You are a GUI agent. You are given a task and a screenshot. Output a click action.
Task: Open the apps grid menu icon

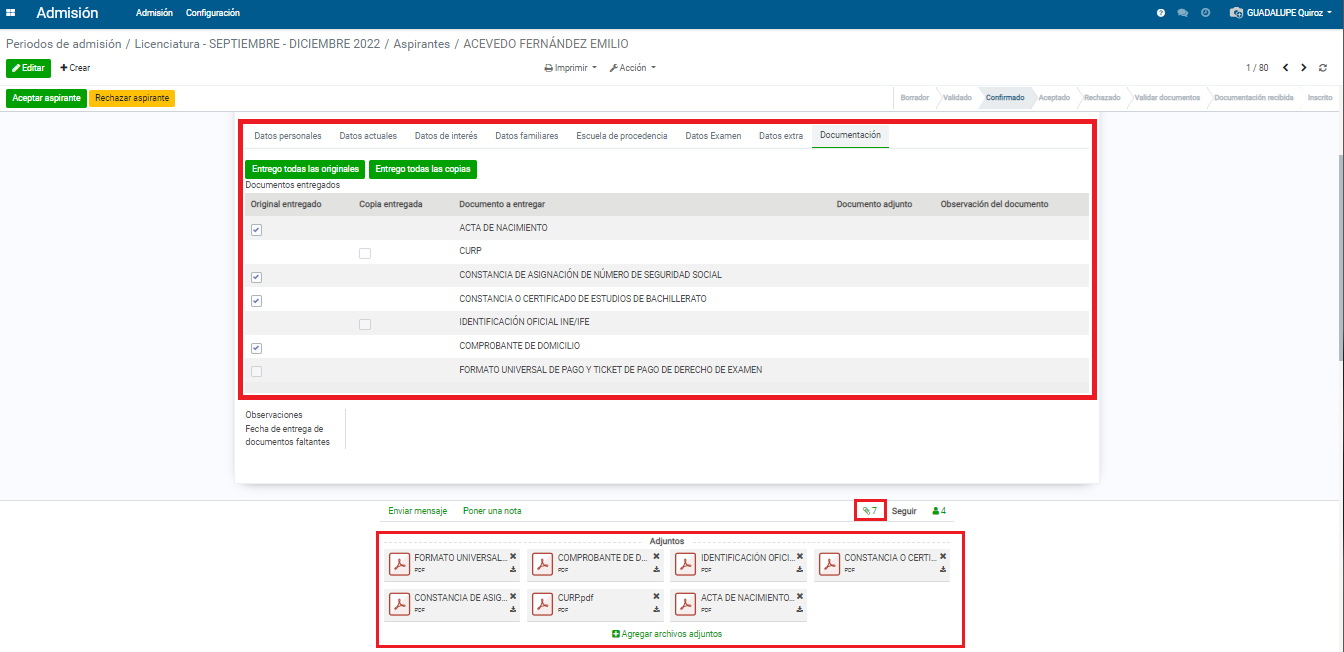click(x=11, y=13)
